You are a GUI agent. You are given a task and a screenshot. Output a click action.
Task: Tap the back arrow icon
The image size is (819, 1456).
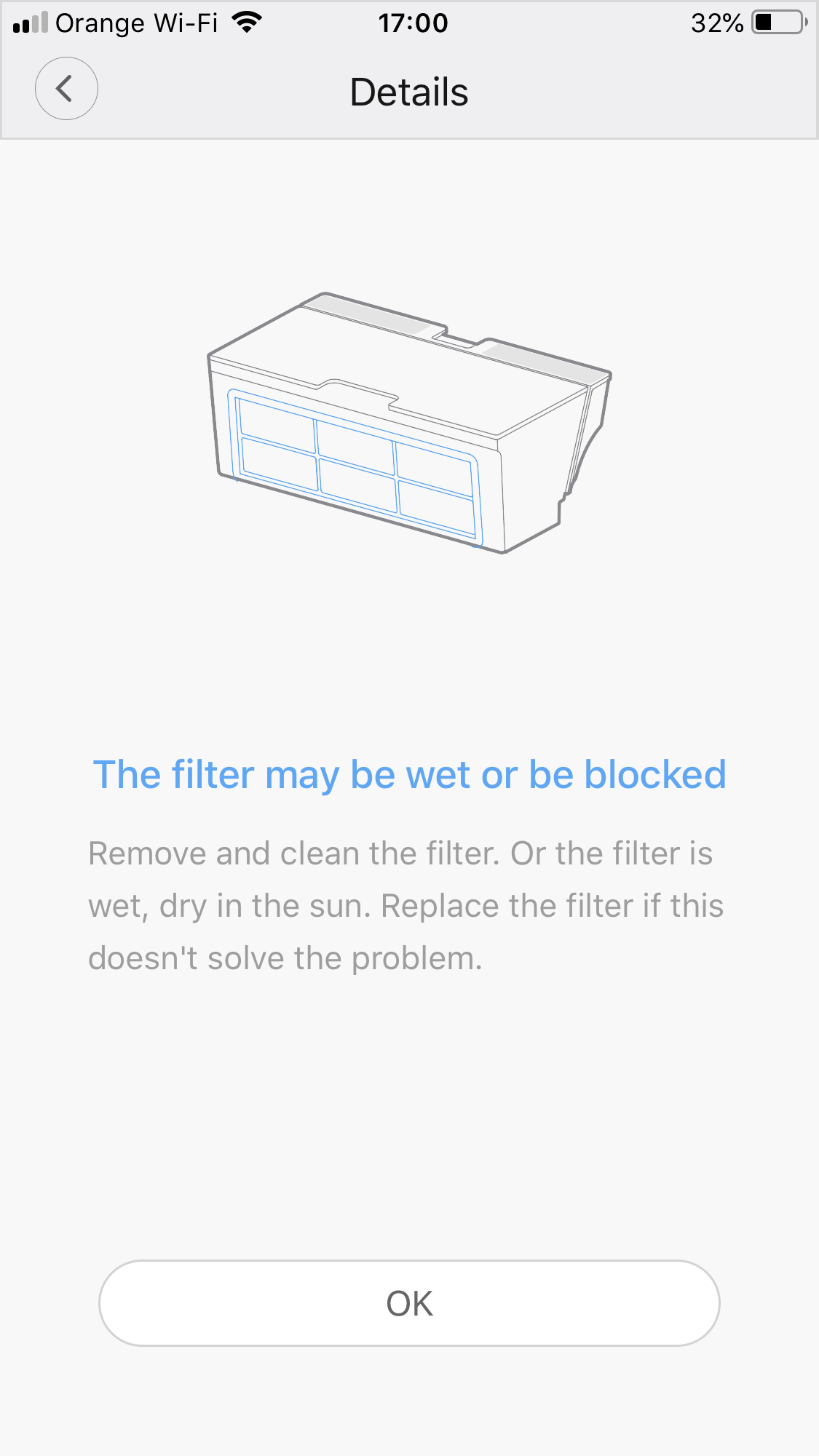tap(66, 89)
